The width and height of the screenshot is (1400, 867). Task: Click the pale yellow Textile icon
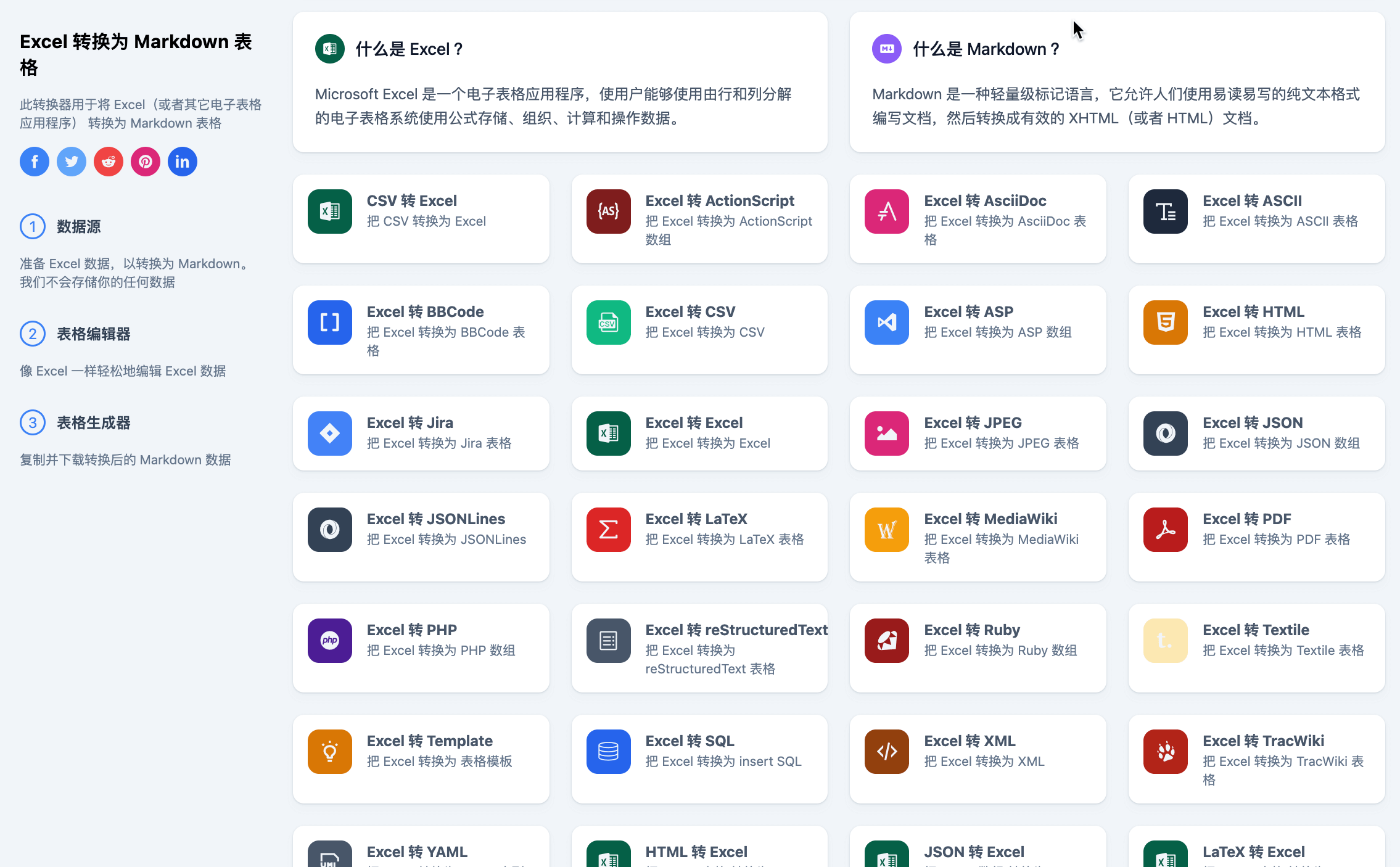(1166, 641)
